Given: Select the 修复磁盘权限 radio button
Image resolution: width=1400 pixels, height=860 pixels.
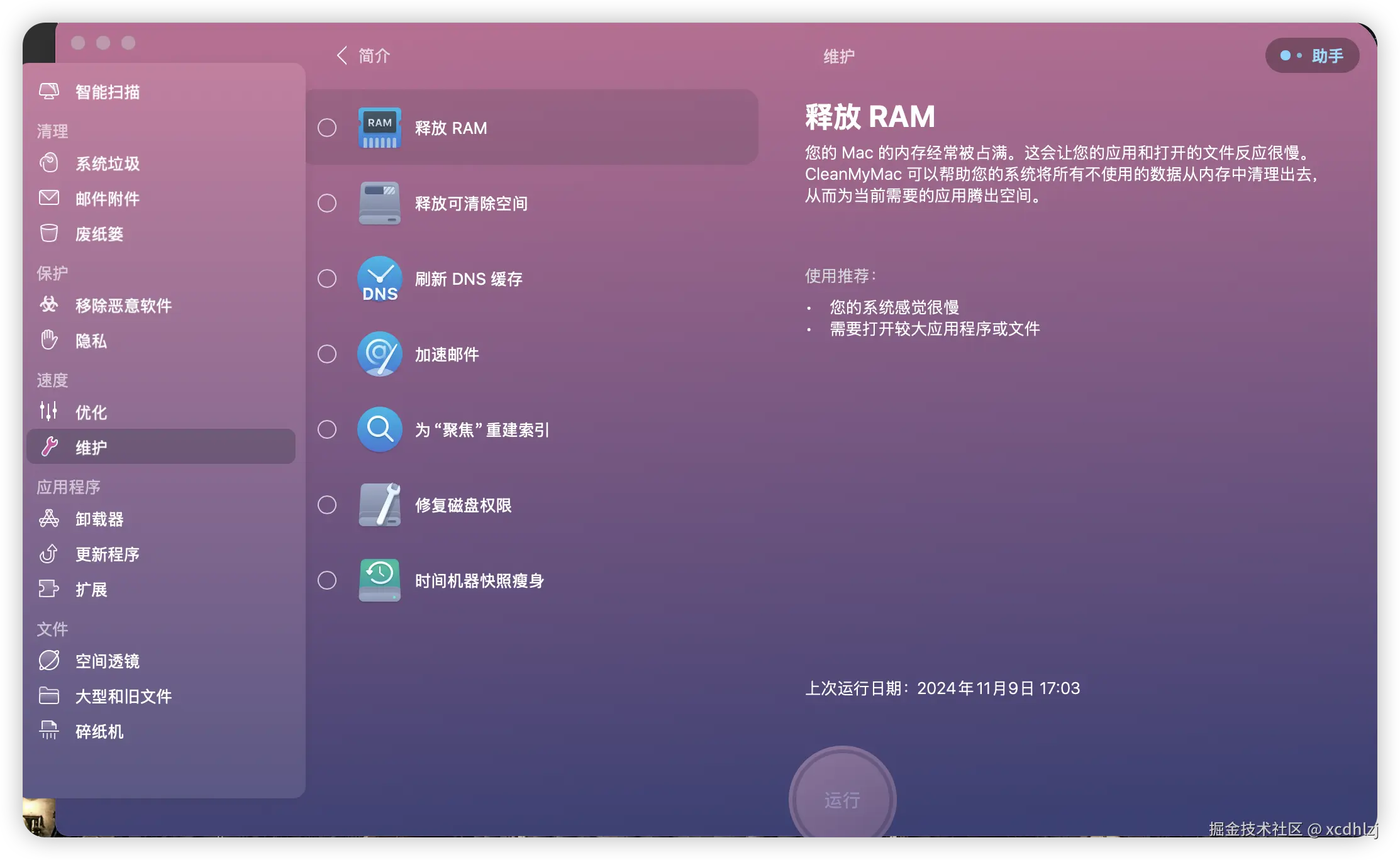Looking at the screenshot, I should point(327,505).
